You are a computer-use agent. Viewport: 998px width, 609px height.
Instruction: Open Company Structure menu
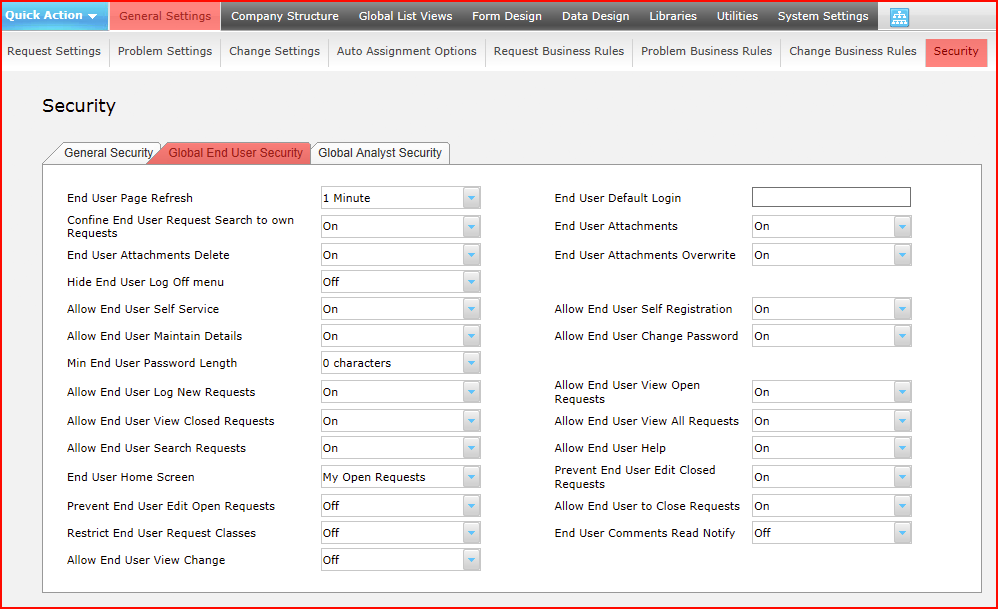tap(285, 16)
